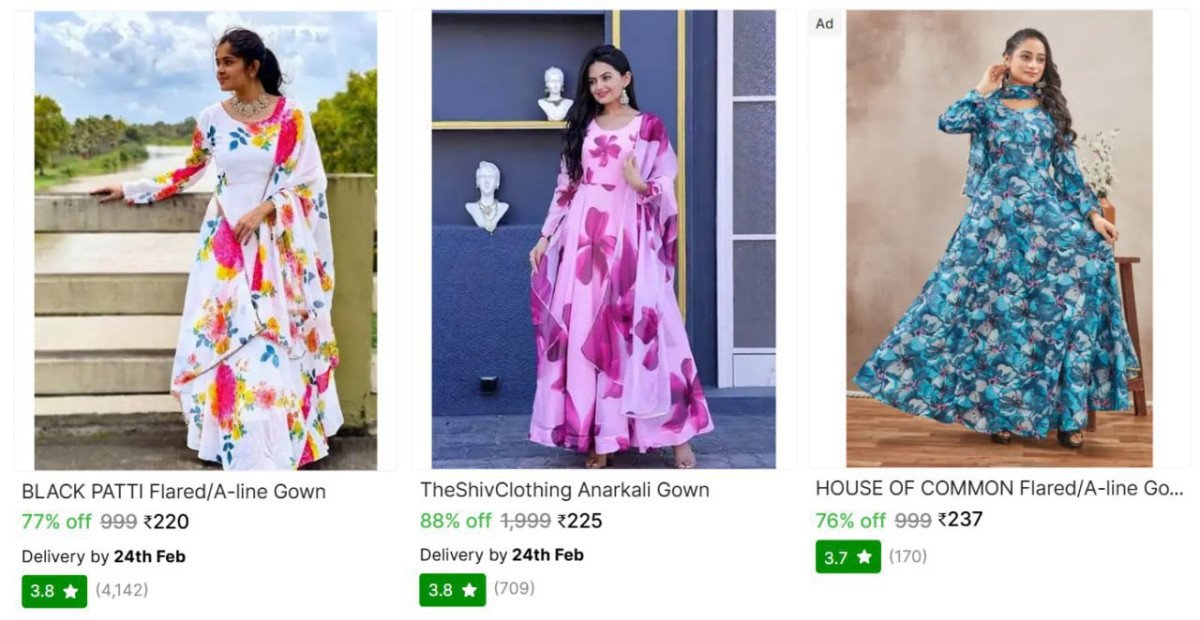Image resolution: width=1200 pixels, height=620 pixels.
Task: Click the ₹237 discounted price
Action: click(960, 519)
